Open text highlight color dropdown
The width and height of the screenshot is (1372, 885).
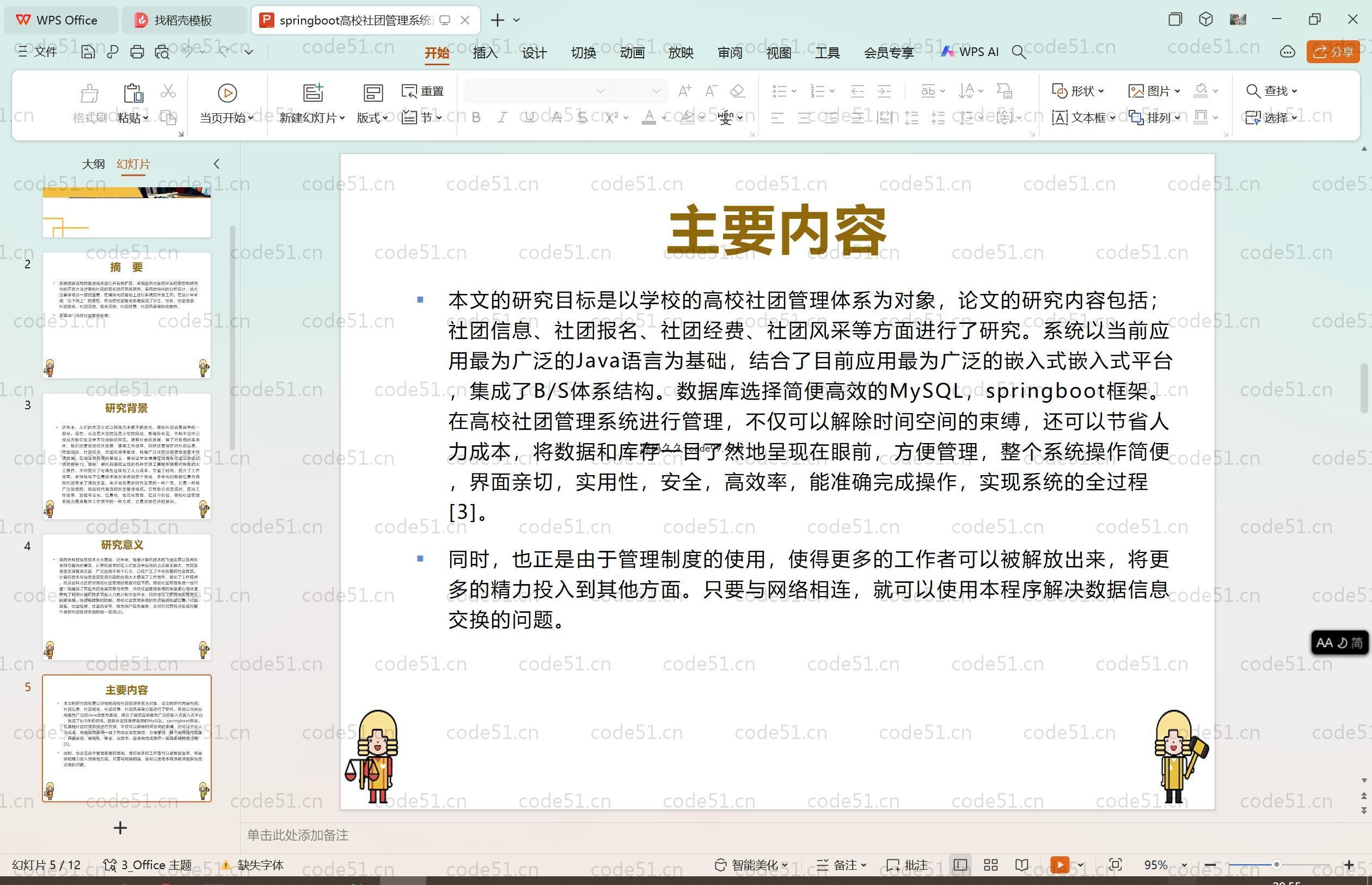point(702,118)
